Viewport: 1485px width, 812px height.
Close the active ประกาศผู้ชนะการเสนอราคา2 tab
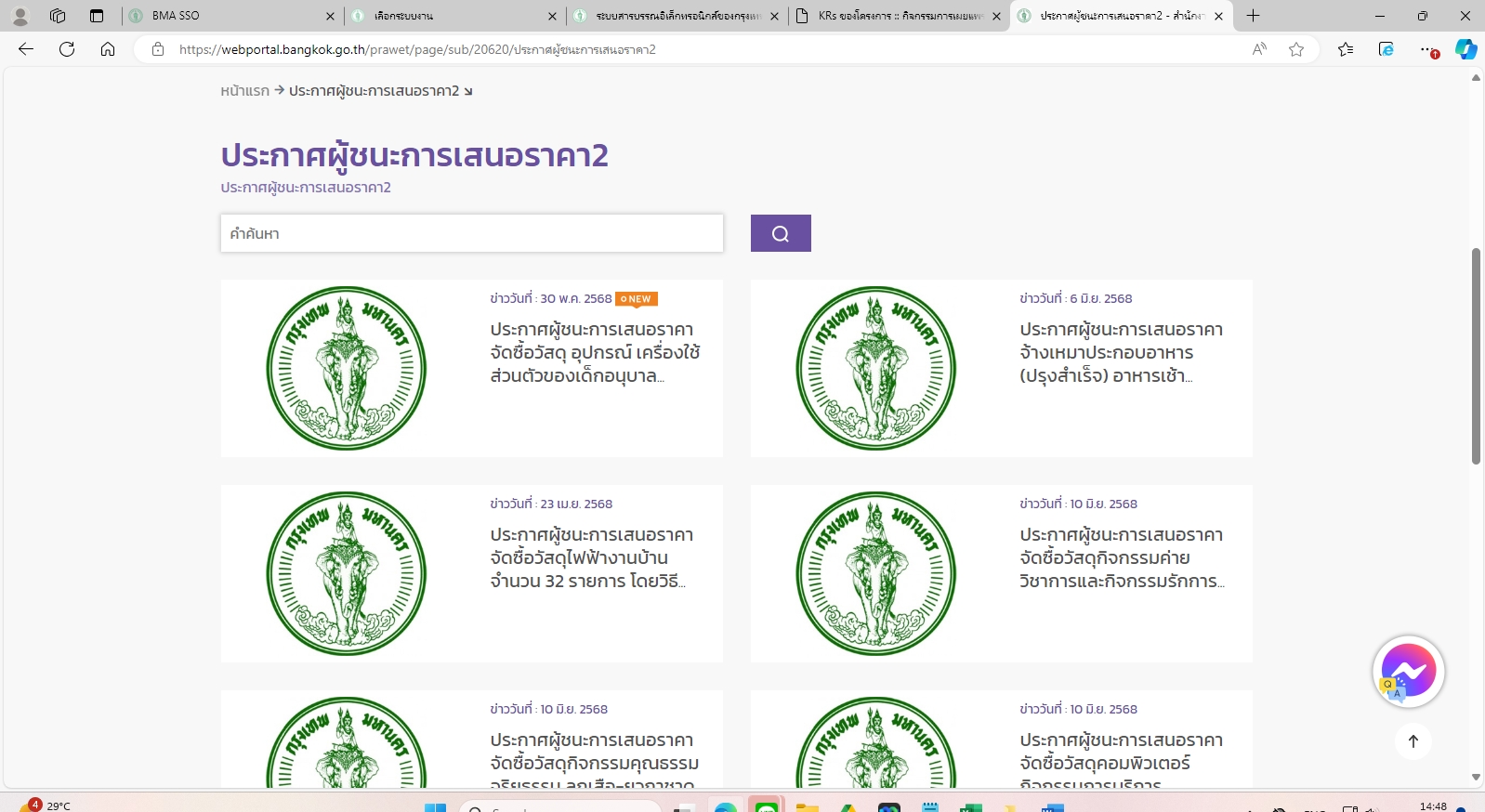1218,16
